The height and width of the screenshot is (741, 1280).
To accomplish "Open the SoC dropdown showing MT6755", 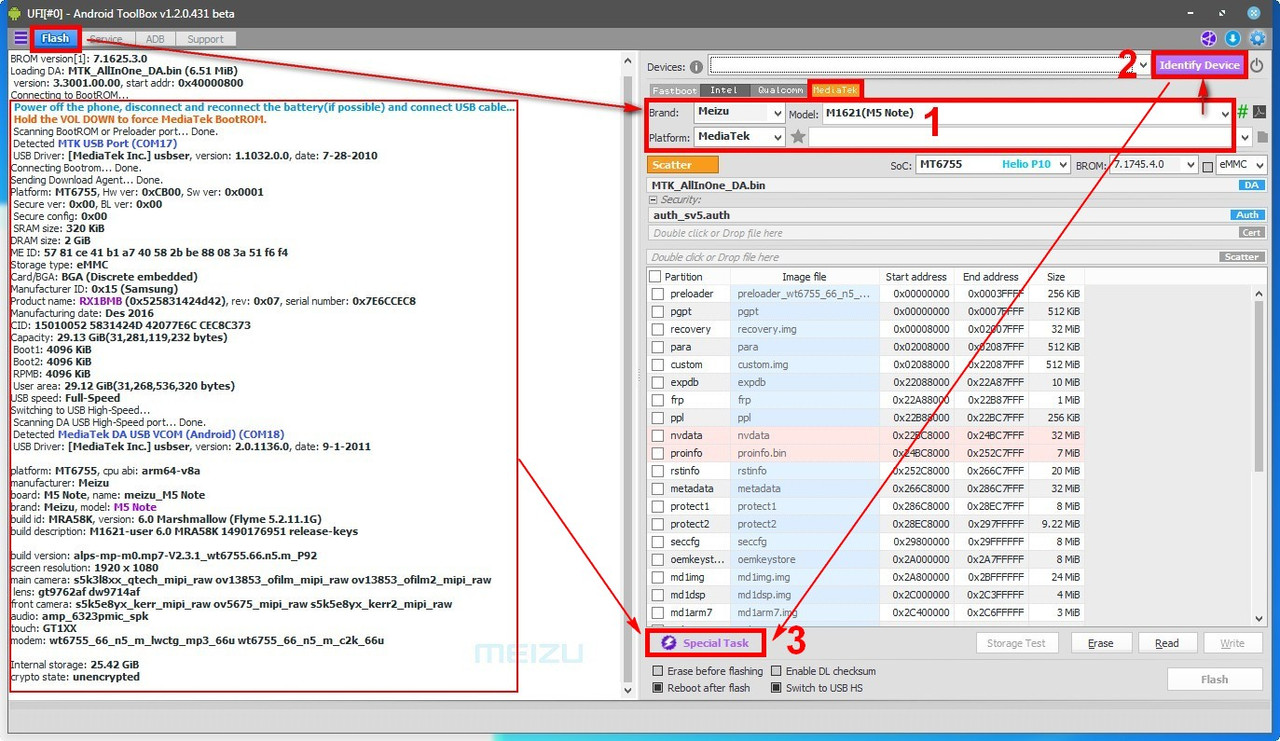I will click(993, 165).
